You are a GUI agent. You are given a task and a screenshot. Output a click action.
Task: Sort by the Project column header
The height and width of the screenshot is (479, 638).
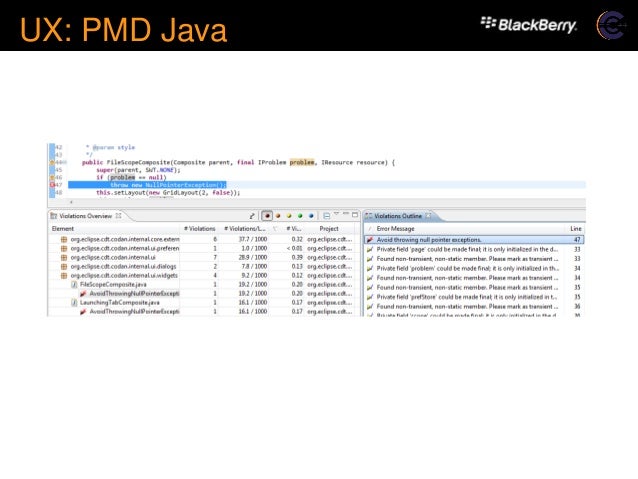[329, 229]
